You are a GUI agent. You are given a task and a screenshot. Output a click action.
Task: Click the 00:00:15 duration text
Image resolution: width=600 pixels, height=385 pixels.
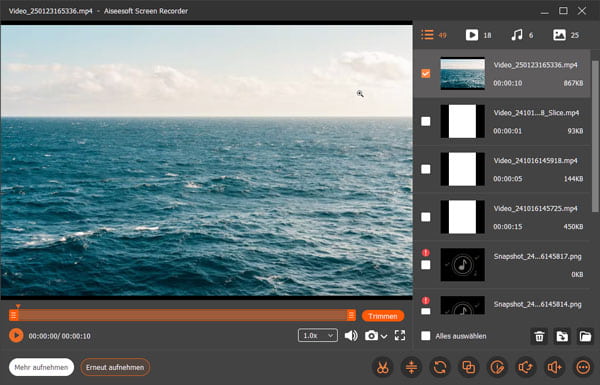tap(507, 227)
